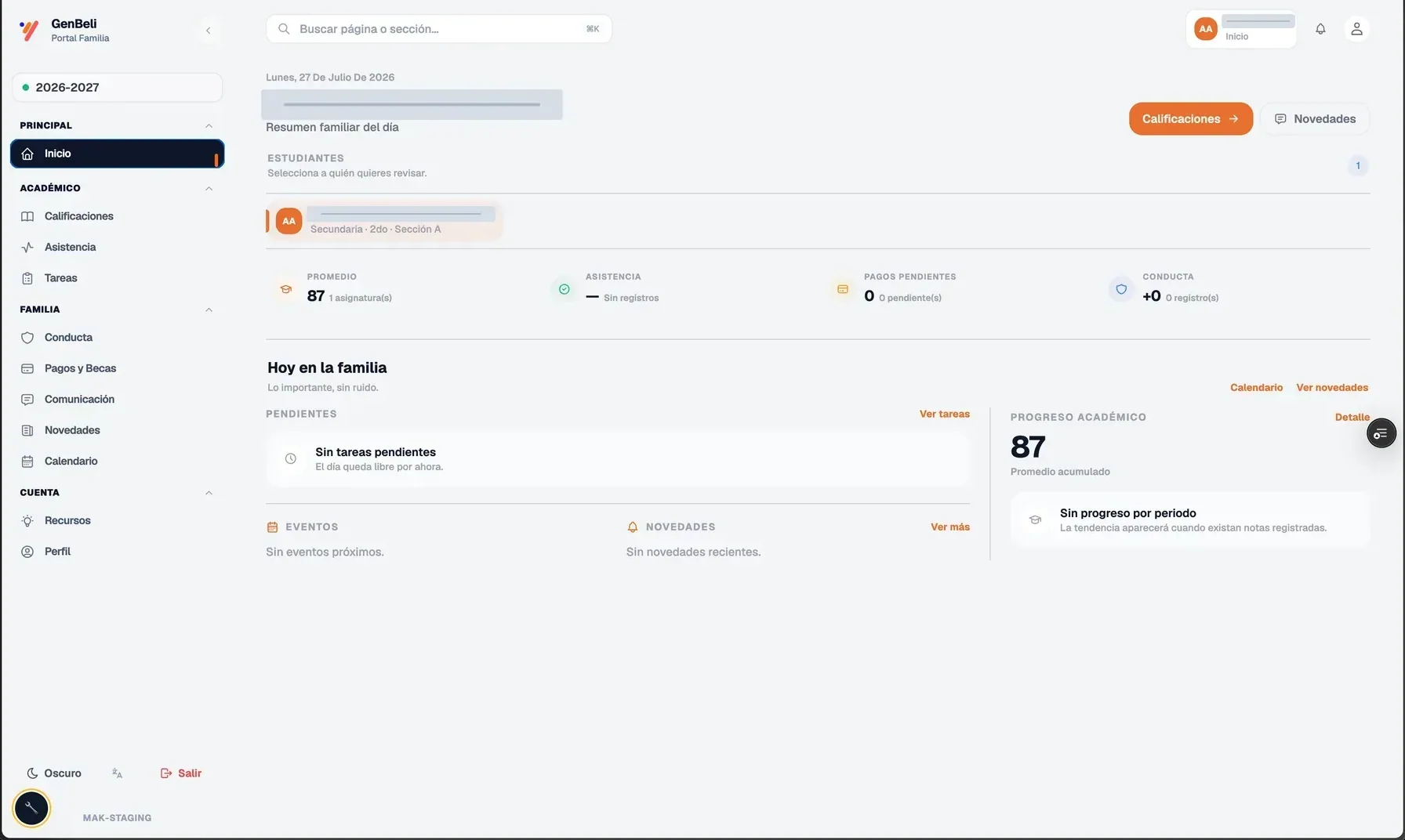Viewport: 1405px width, 840px height.
Task: Collapse the sidebar with the arrow
Action: [x=208, y=31]
